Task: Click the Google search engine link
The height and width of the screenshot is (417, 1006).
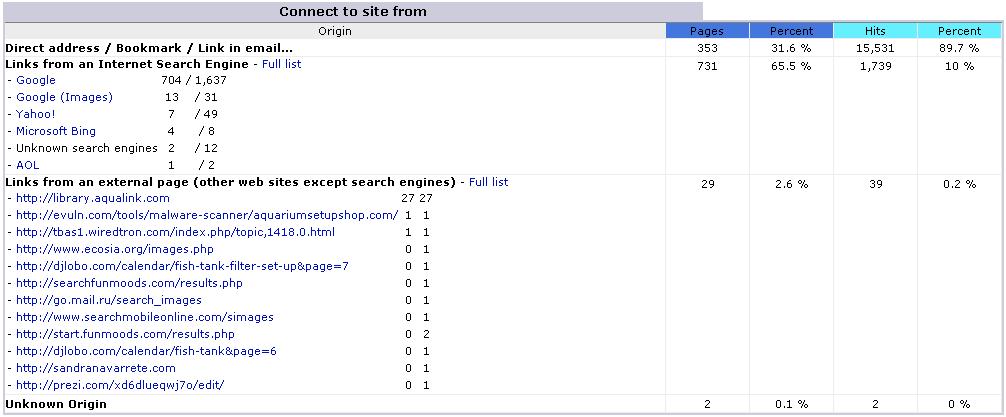Action: pyautogui.click(x=36, y=80)
